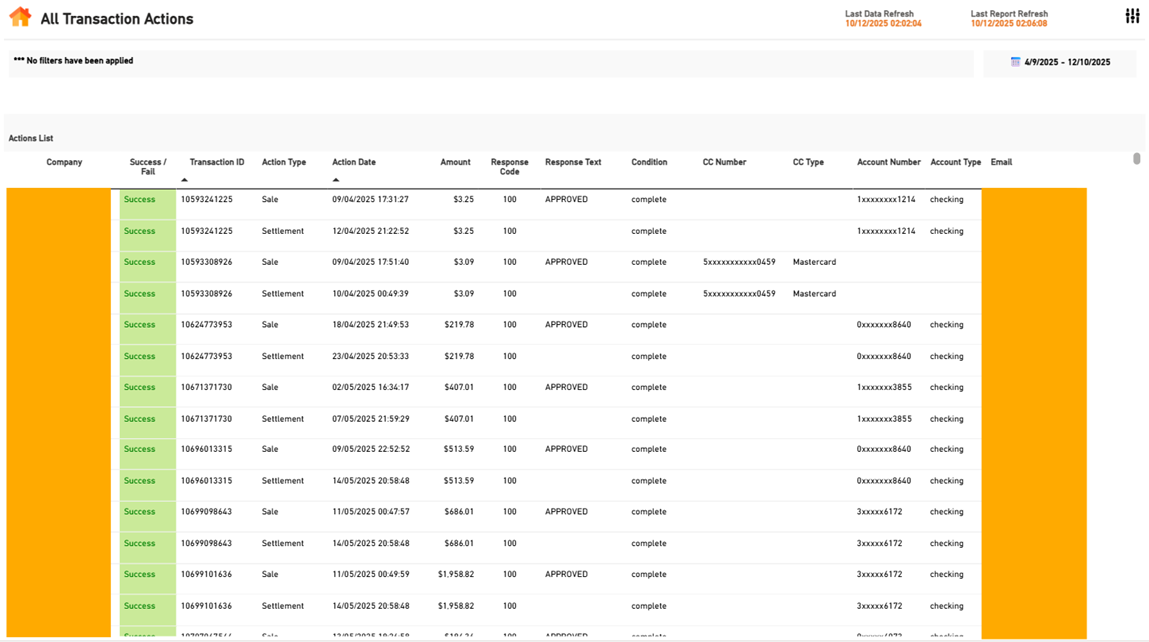Image resolution: width=1149 pixels, height=642 pixels.
Task: Click Account Number 1xxxxxxxx1214 in the 09/04/2025 Sale row
Action: point(886,199)
